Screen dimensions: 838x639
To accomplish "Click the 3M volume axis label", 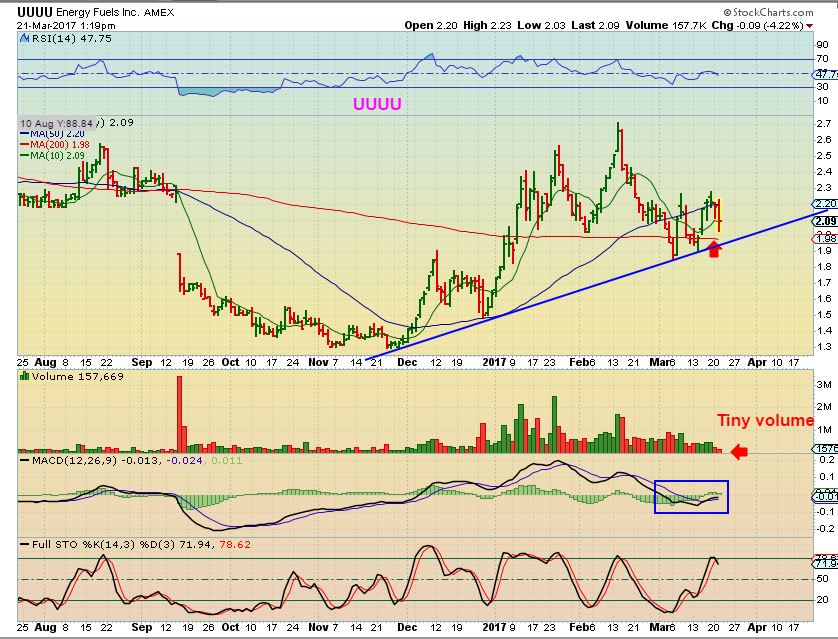I will (x=824, y=385).
